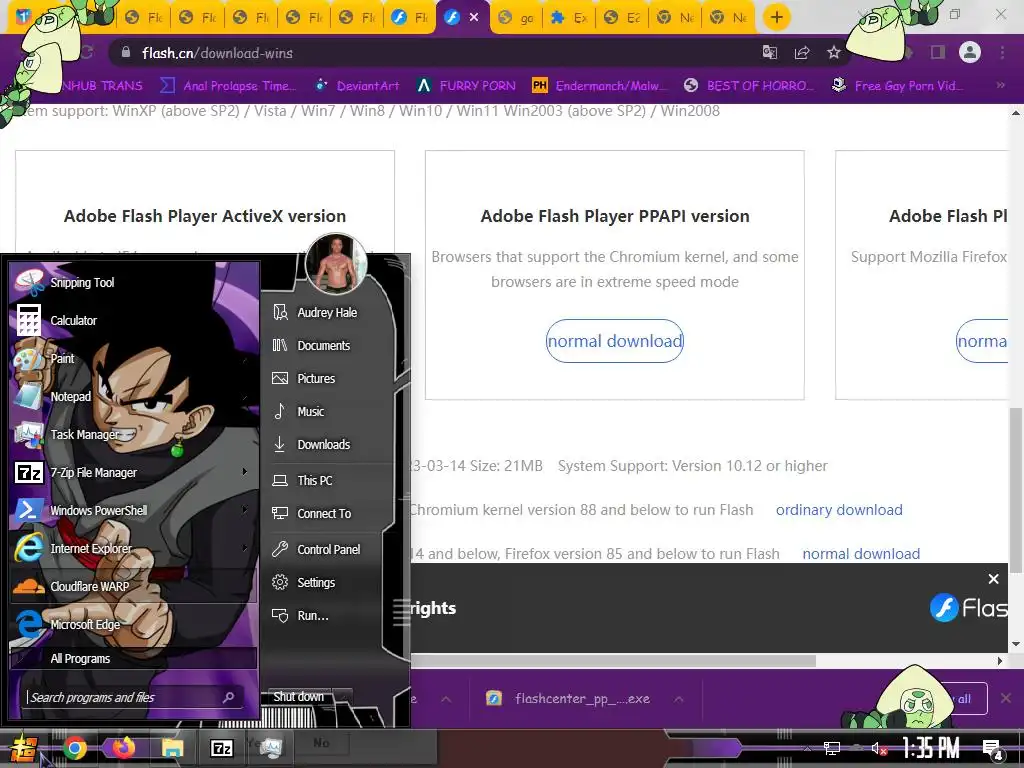
Task: Open Notepad in the Start menu
Action: (x=134, y=396)
